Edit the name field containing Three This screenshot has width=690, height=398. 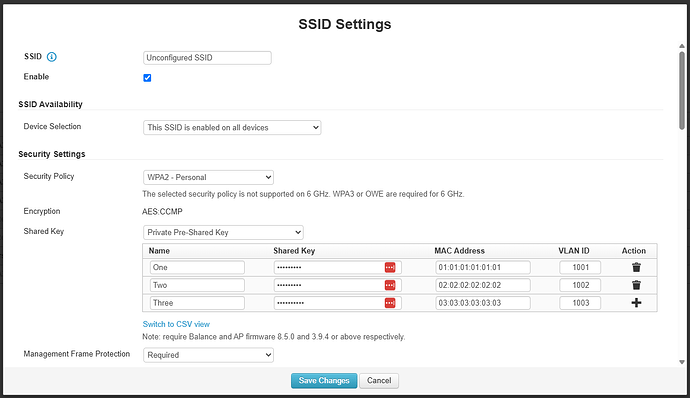tap(197, 303)
